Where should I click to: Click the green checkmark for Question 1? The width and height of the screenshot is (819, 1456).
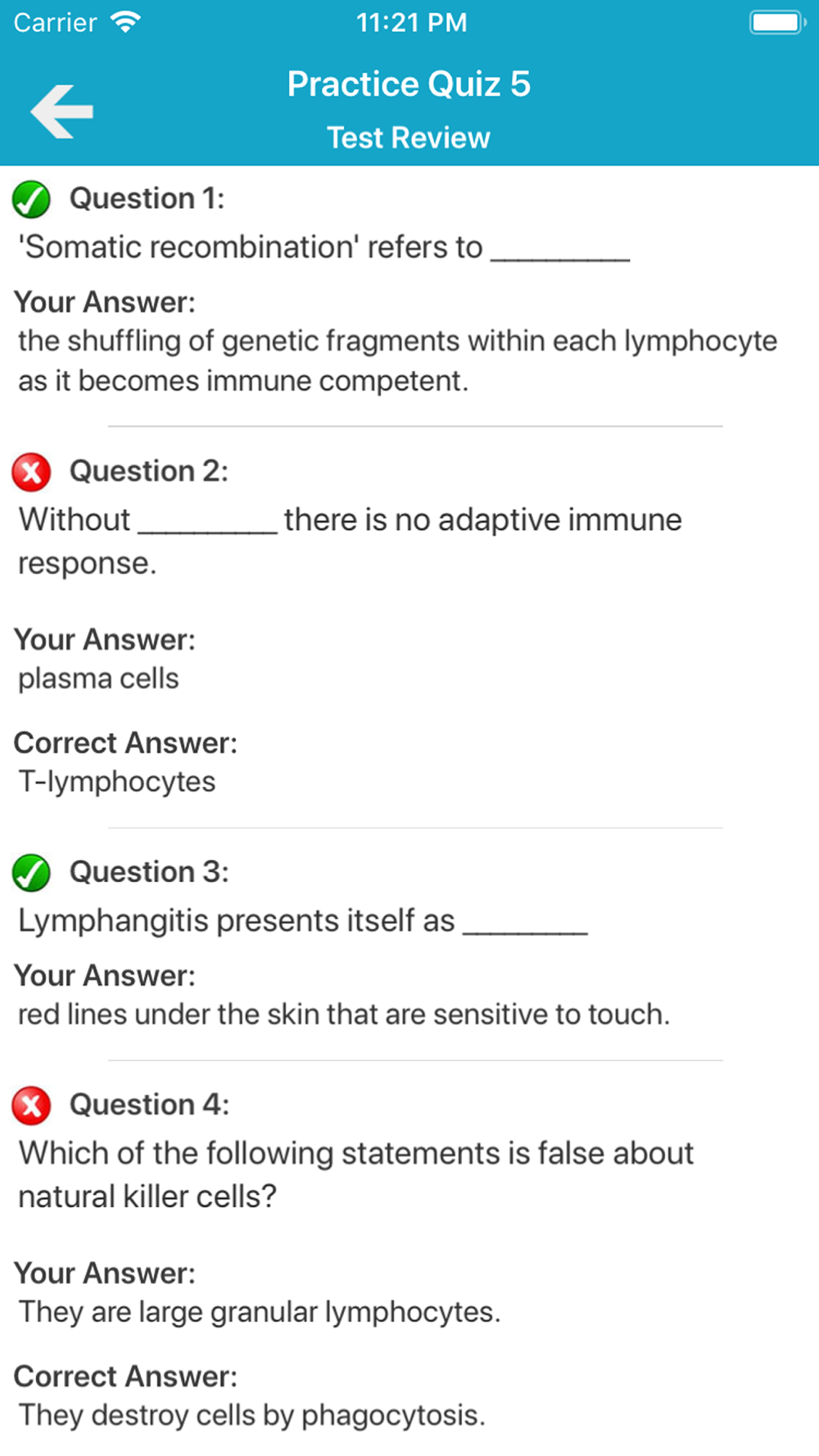pyautogui.click(x=31, y=200)
